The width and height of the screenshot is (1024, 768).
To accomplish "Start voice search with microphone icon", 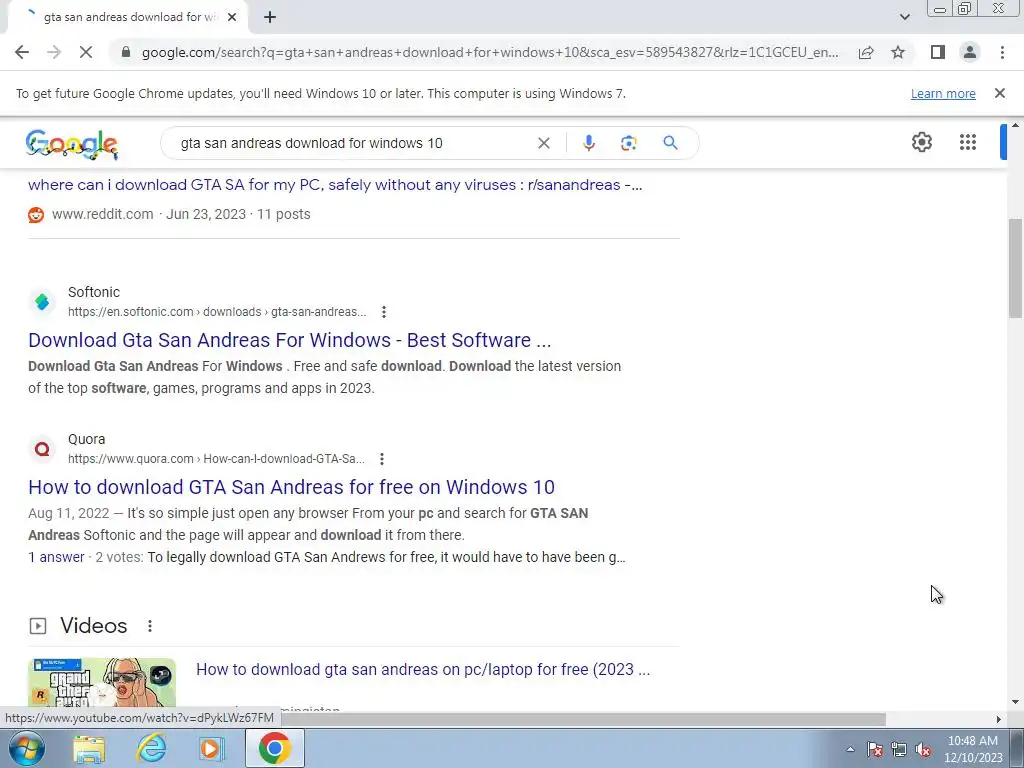I will [588, 143].
